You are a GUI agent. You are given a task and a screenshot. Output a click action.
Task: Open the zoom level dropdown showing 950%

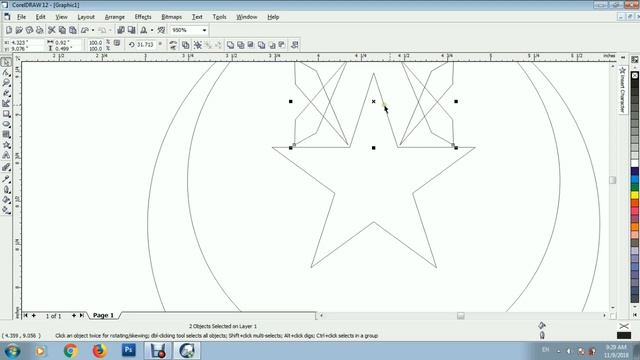click(x=204, y=30)
